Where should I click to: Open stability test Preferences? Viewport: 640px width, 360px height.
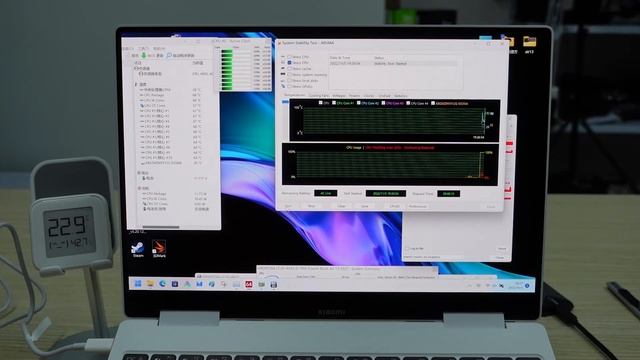coord(418,206)
